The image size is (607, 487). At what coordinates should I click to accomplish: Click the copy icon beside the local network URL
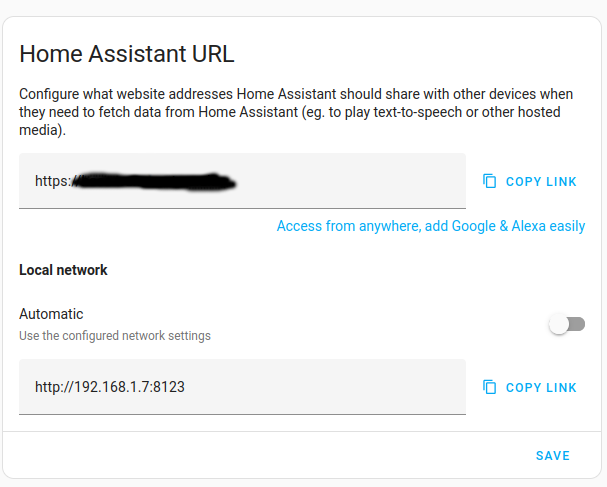(489, 387)
